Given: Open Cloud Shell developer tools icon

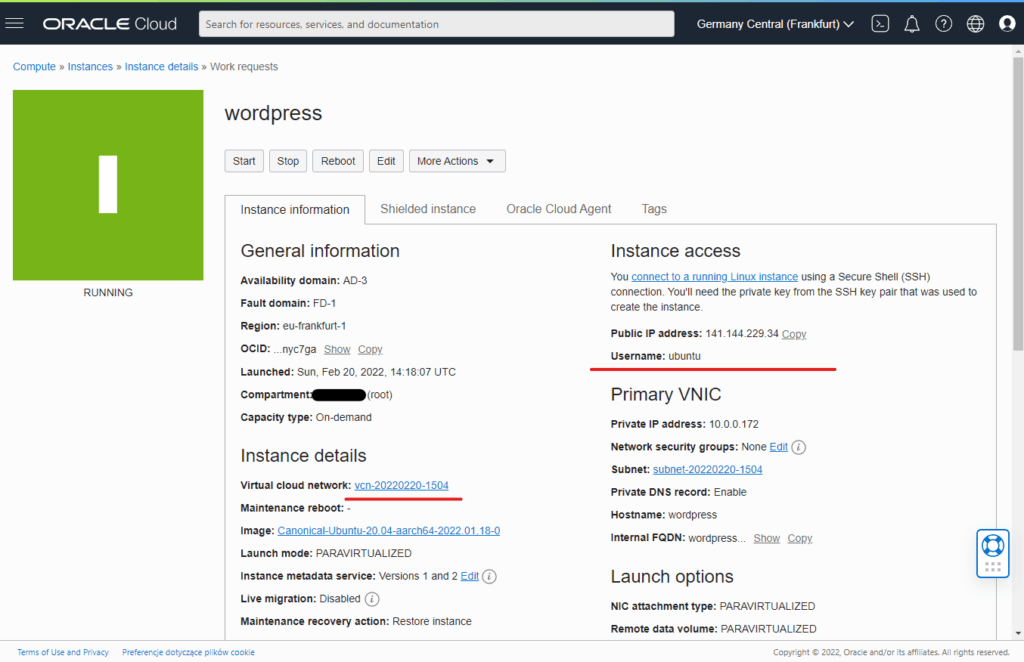Looking at the screenshot, I should pyautogui.click(x=880, y=24).
